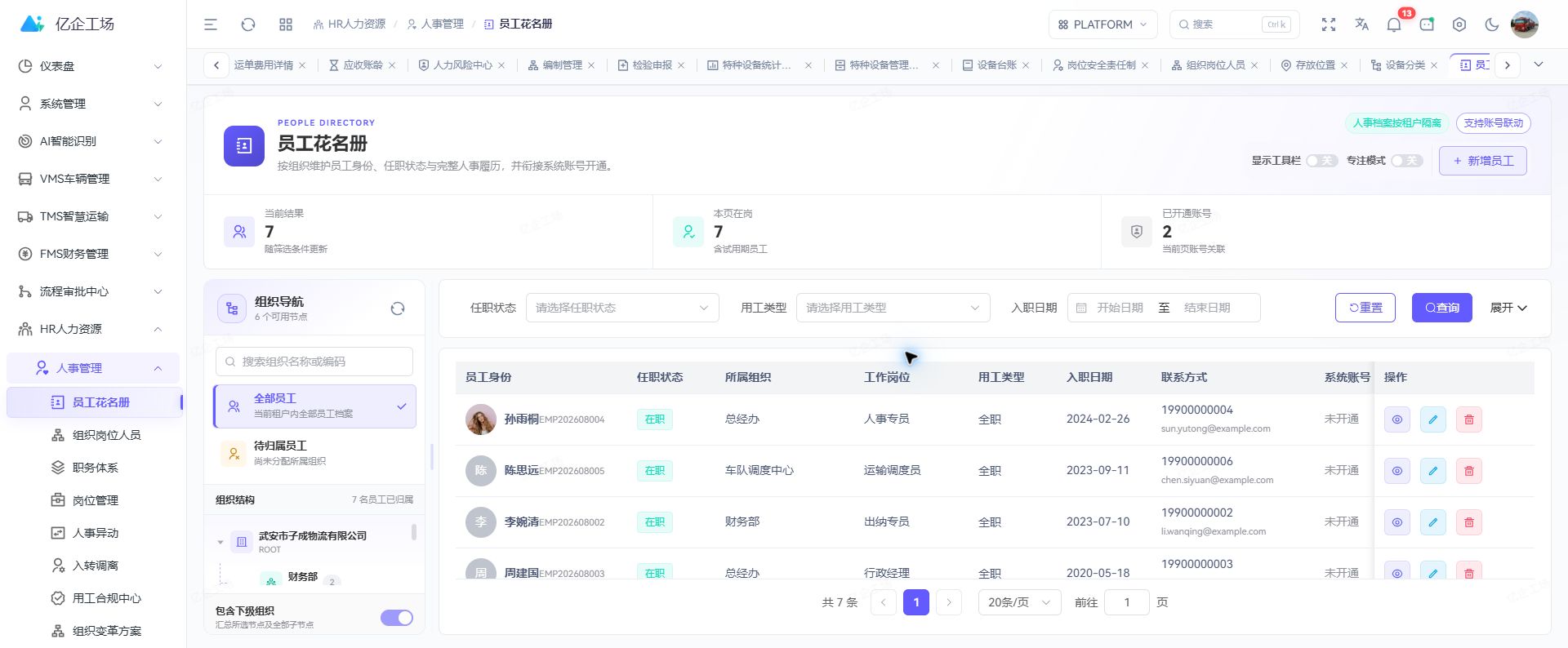1568x648 pixels.
Task: Edit employee 孙雨桐 record
Action: (x=1433, y=419)
